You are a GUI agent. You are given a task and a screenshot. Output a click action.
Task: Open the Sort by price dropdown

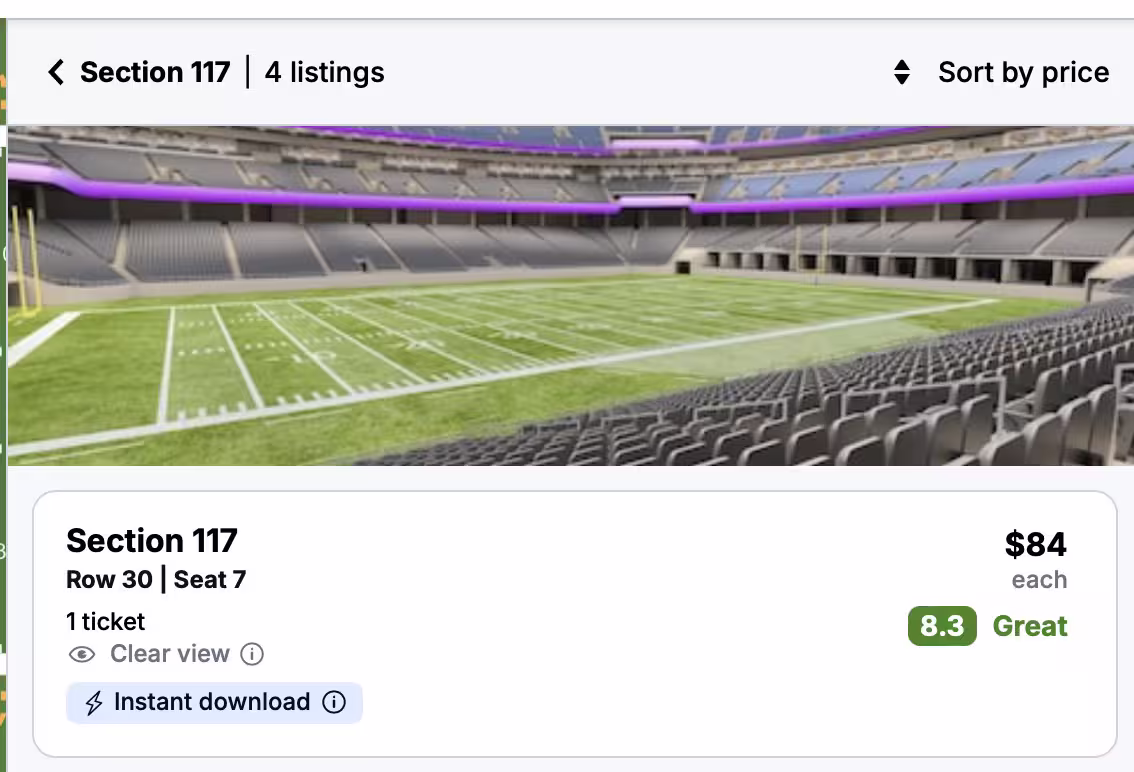pos(1023,72)
